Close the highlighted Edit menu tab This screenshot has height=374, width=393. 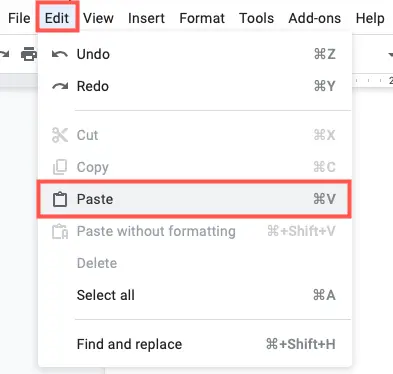coord(57,17)
